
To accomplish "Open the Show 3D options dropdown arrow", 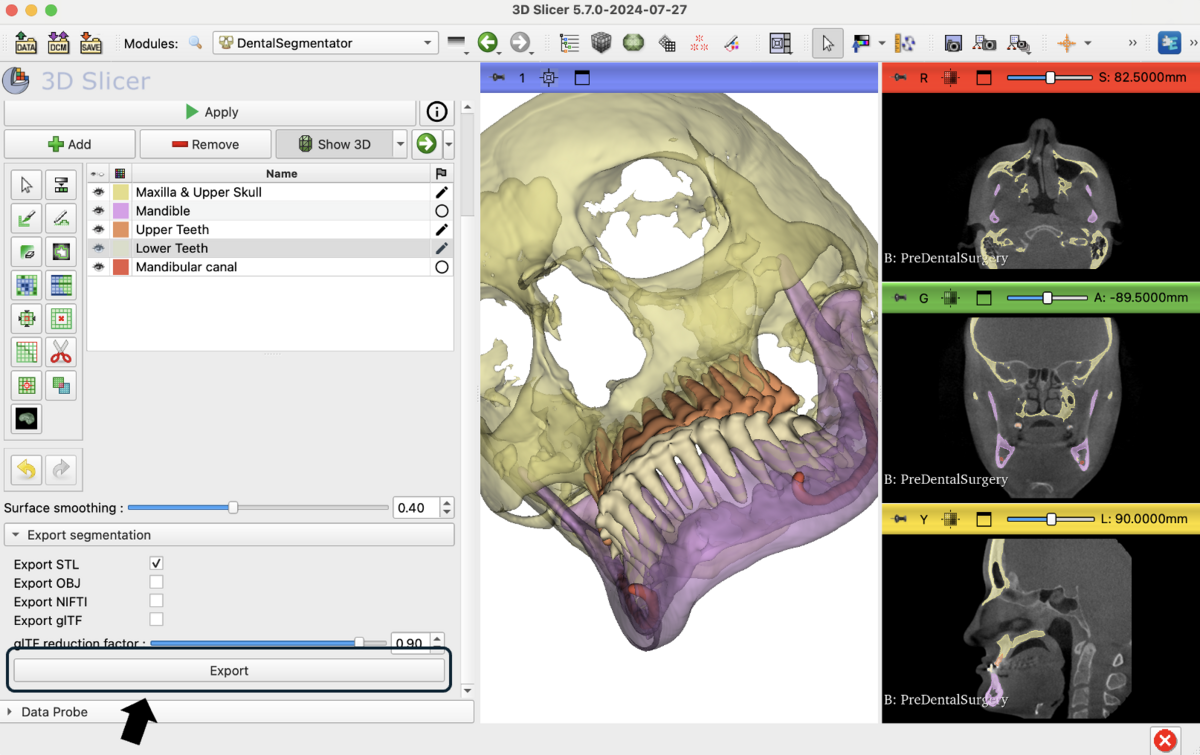I will [x=400, y=144].
